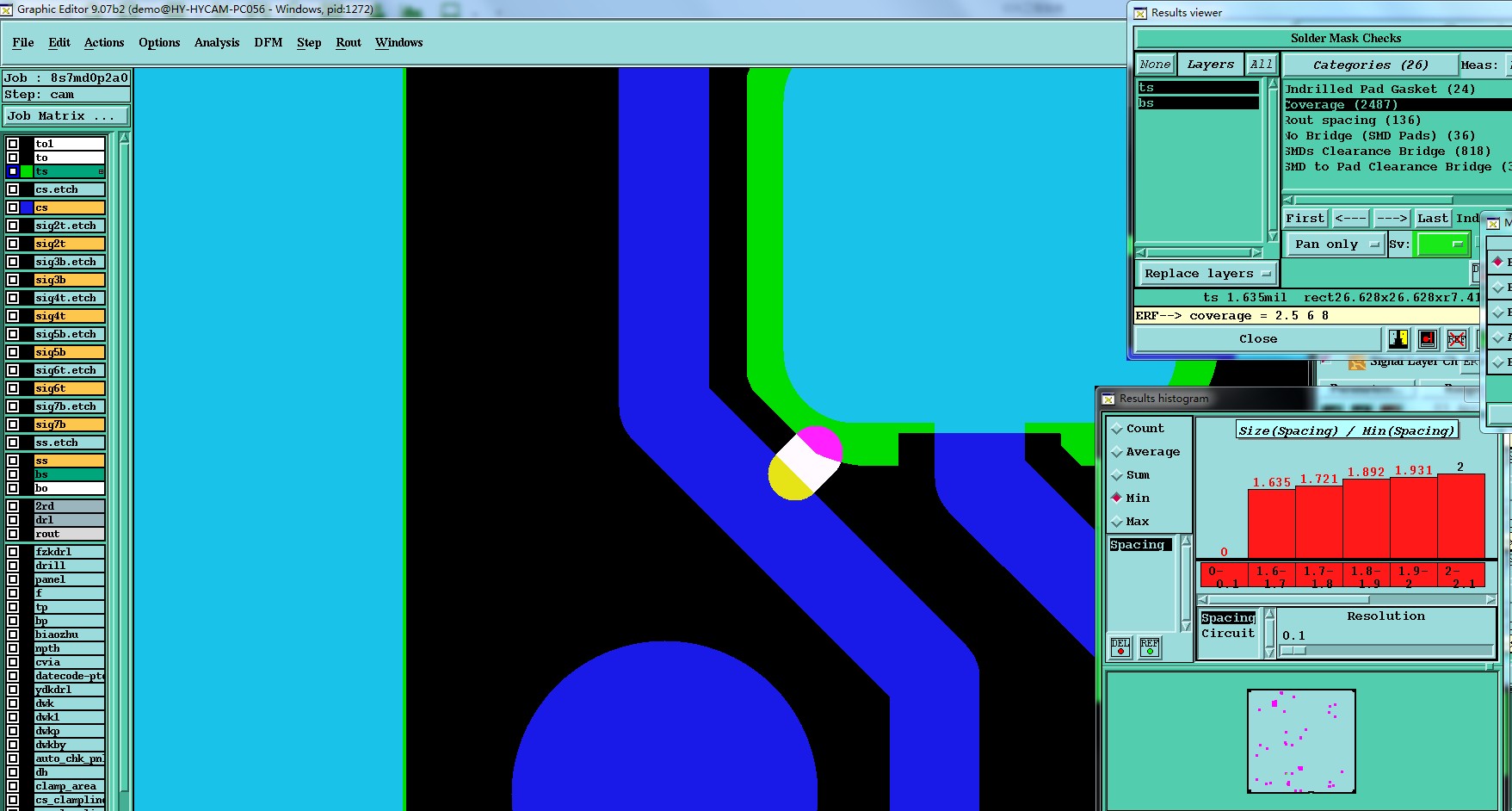Click the 1.9-2 histogram bin label

tap(1413, 576)
